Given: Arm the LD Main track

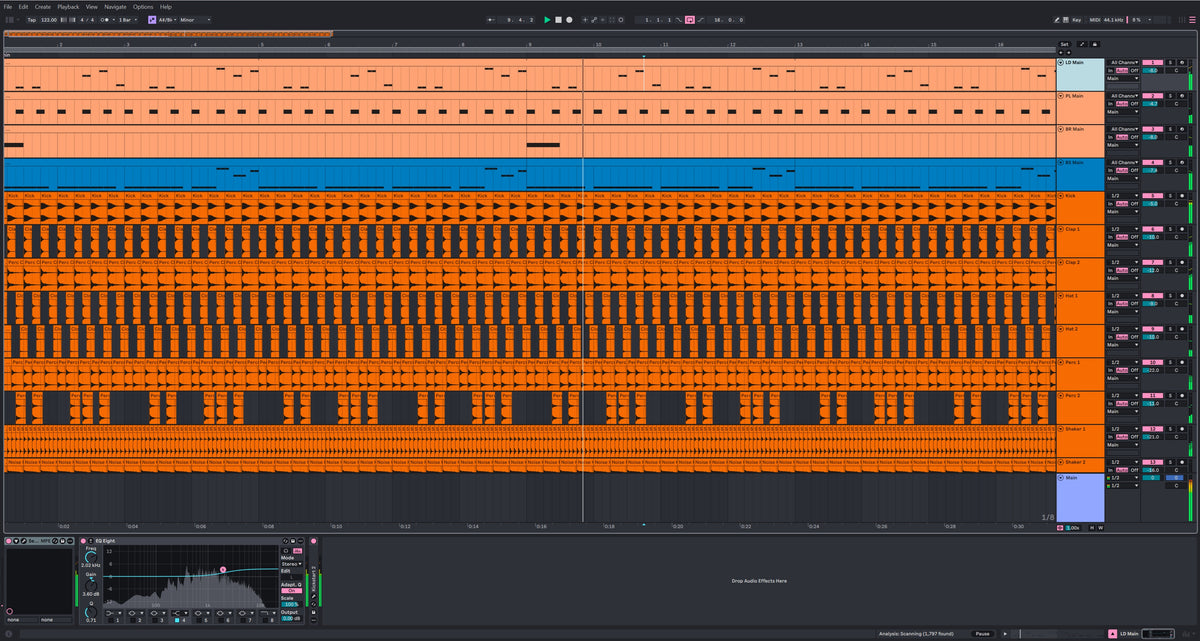Looking at the screenshot, I should tap(1182, 62).
